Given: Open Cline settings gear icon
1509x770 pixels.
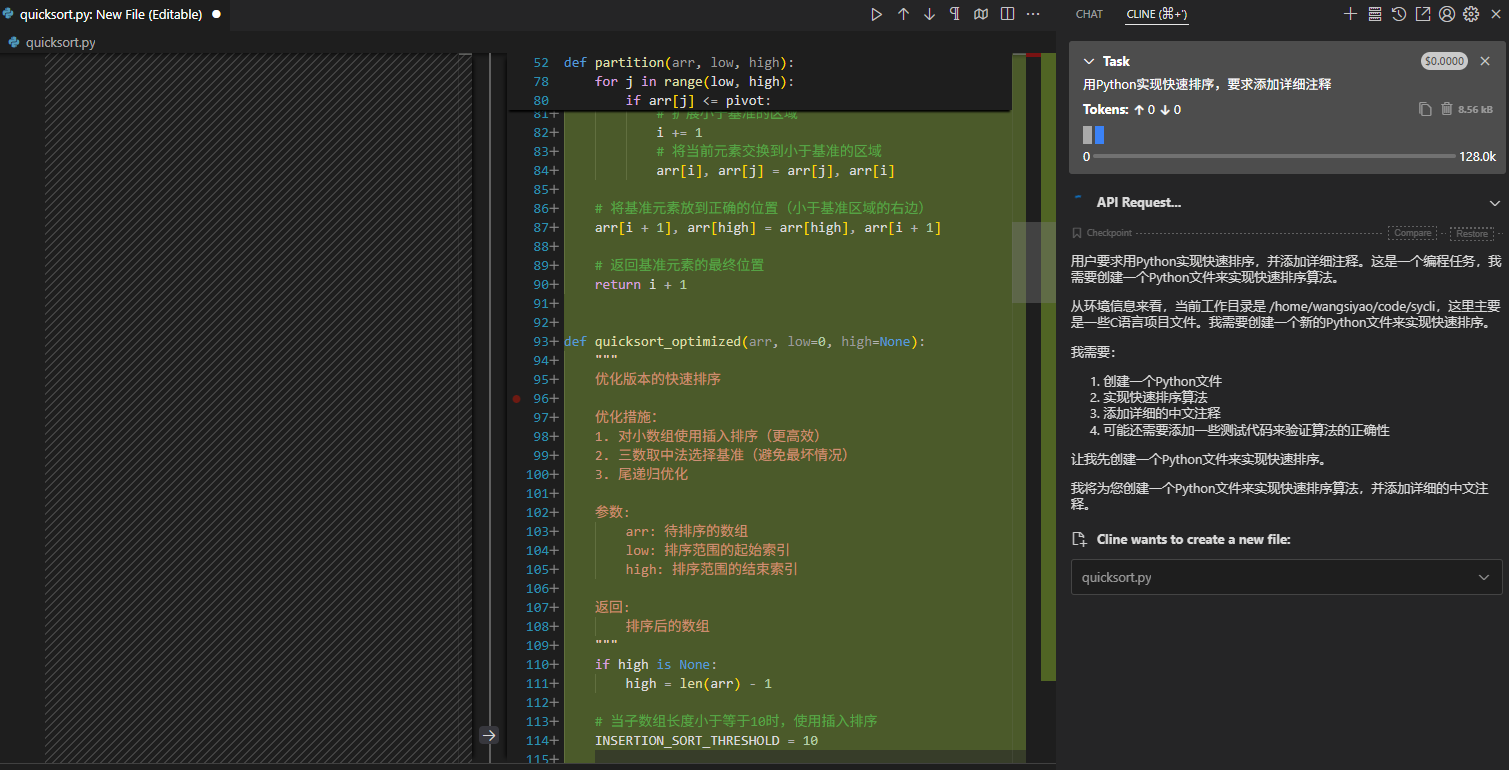Looking at the screenshot, I should (1471, 14).
